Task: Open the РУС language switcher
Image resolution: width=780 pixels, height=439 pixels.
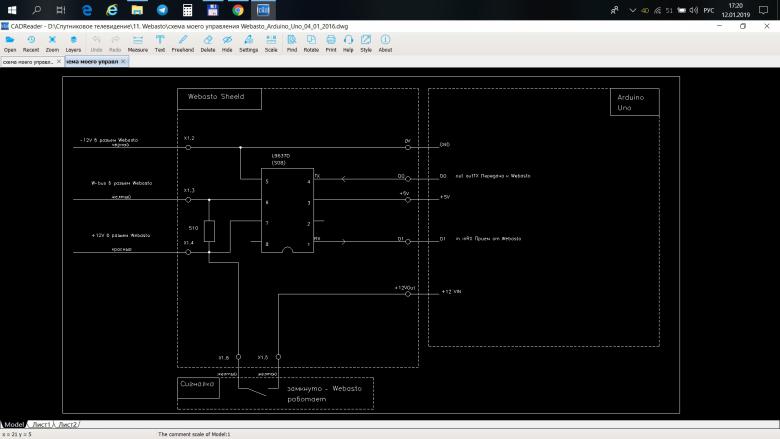Action: coord(709,10)
